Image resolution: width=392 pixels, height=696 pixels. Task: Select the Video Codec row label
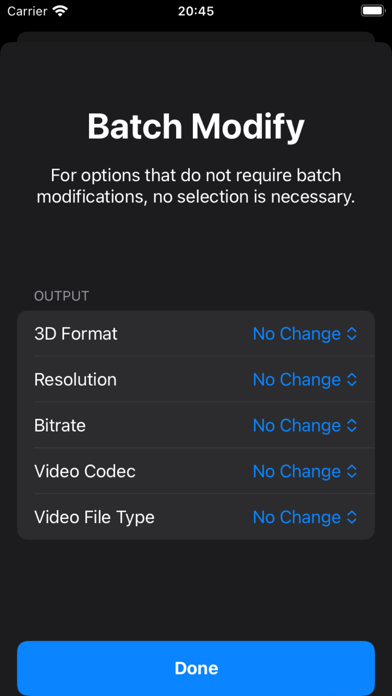coord(85,471)
